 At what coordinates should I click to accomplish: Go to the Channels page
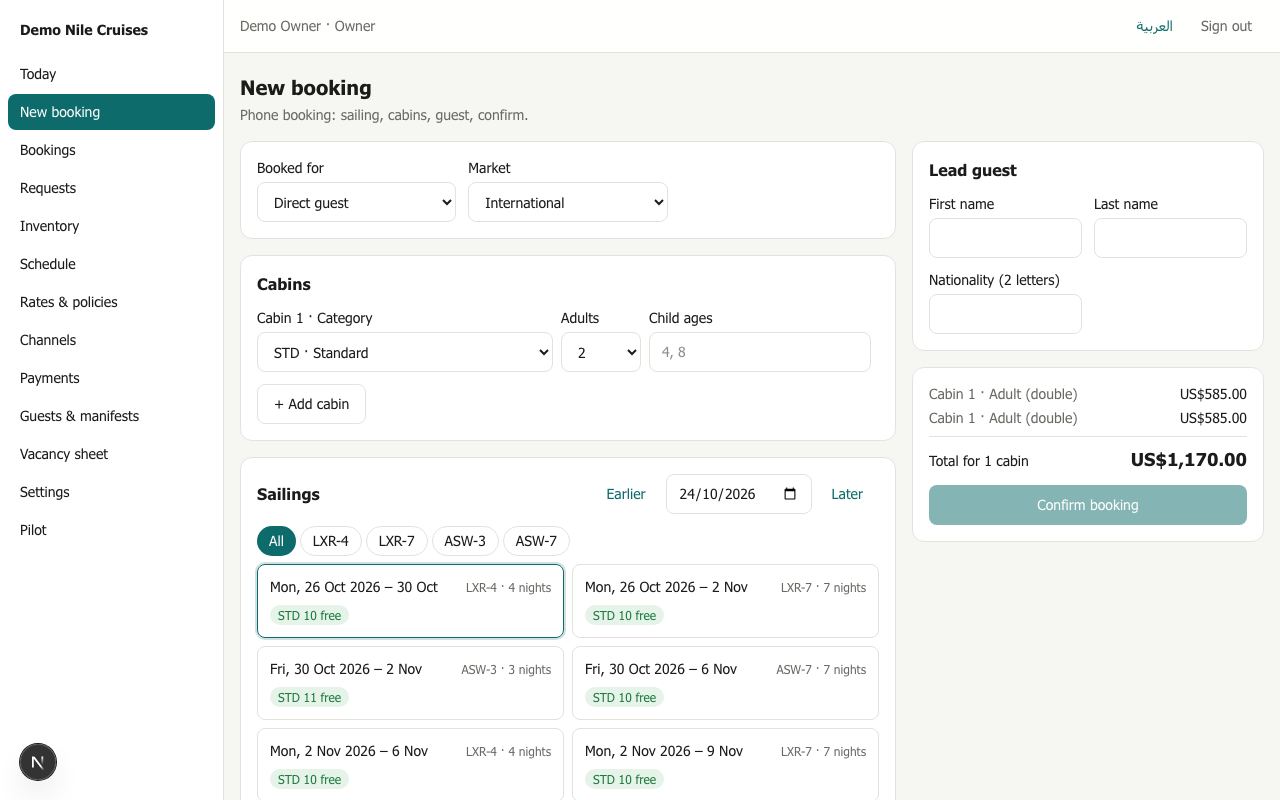point(111,340)
